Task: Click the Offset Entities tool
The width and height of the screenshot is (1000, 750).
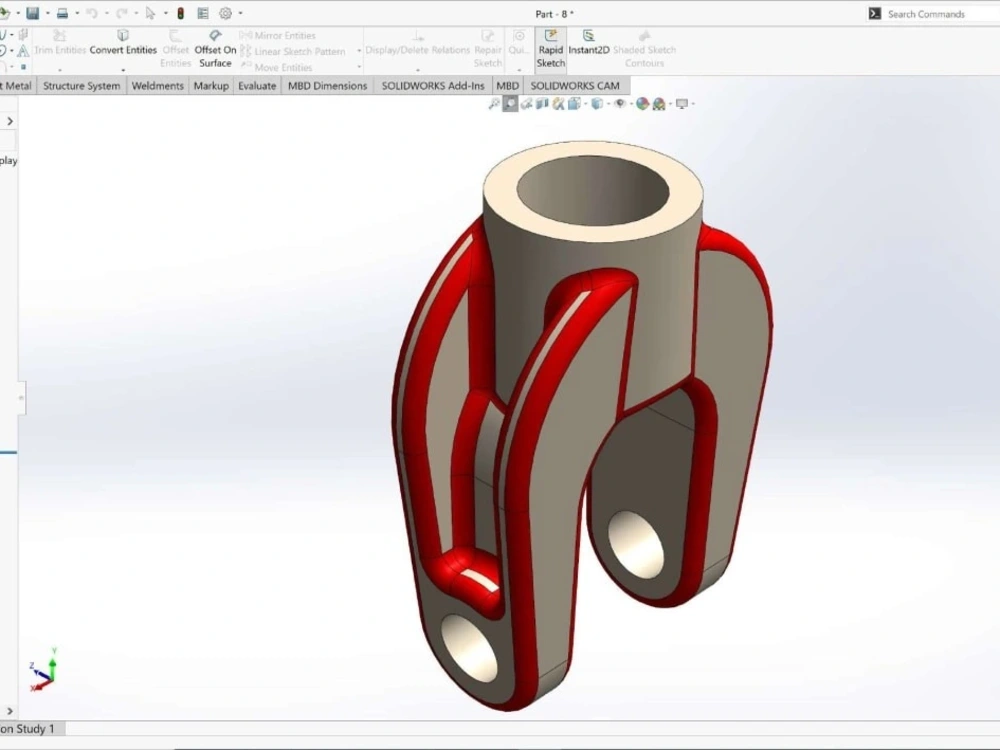Action: (x=175, y=49)
